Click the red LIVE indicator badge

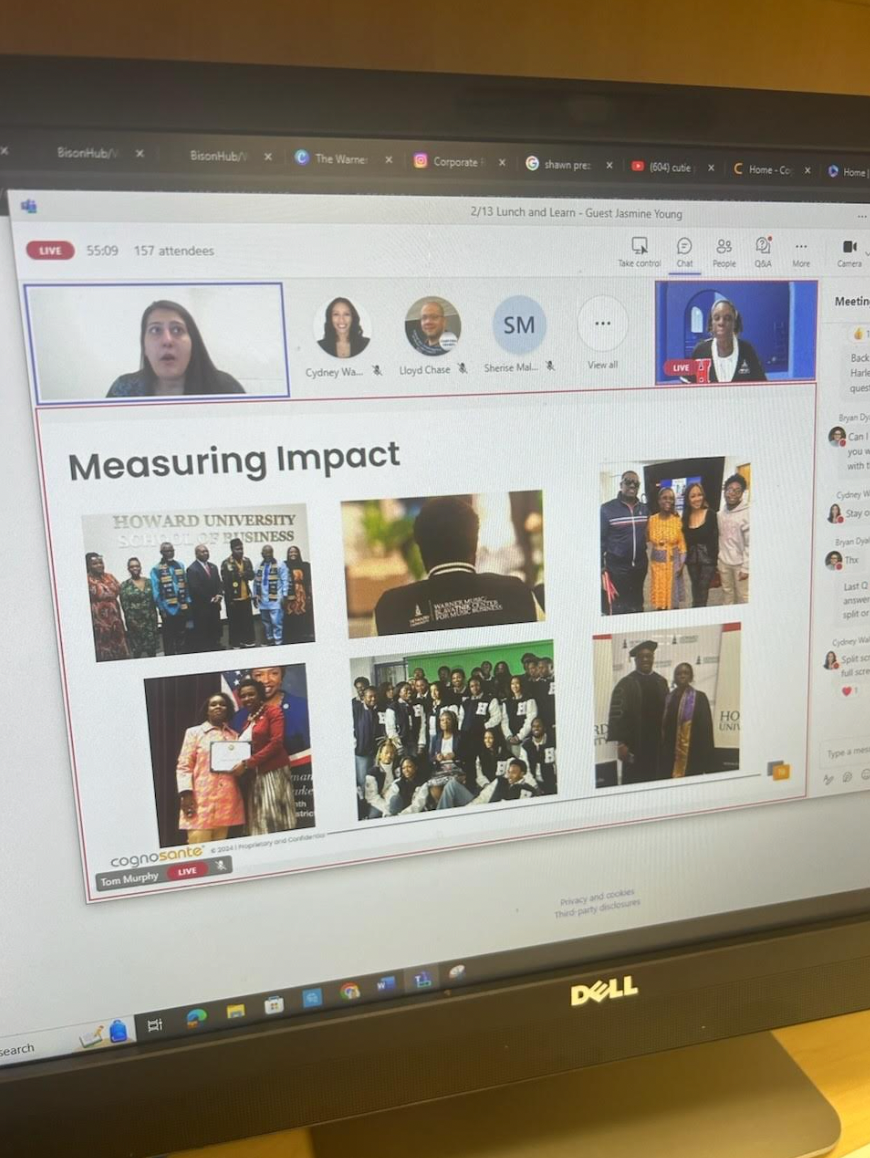click(x=50, y=250)
